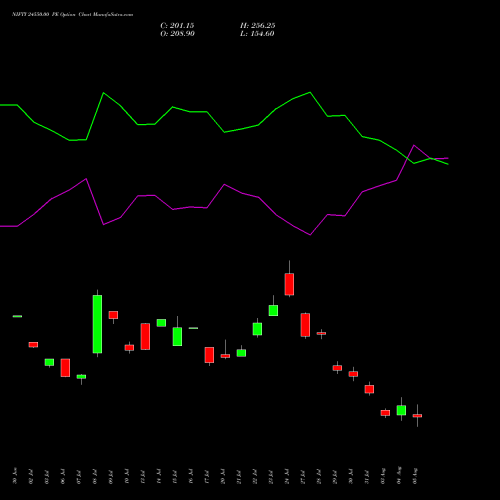Select the 30 Jun date label on the axis
Screen dimensions: 500x500
(15, 476)
